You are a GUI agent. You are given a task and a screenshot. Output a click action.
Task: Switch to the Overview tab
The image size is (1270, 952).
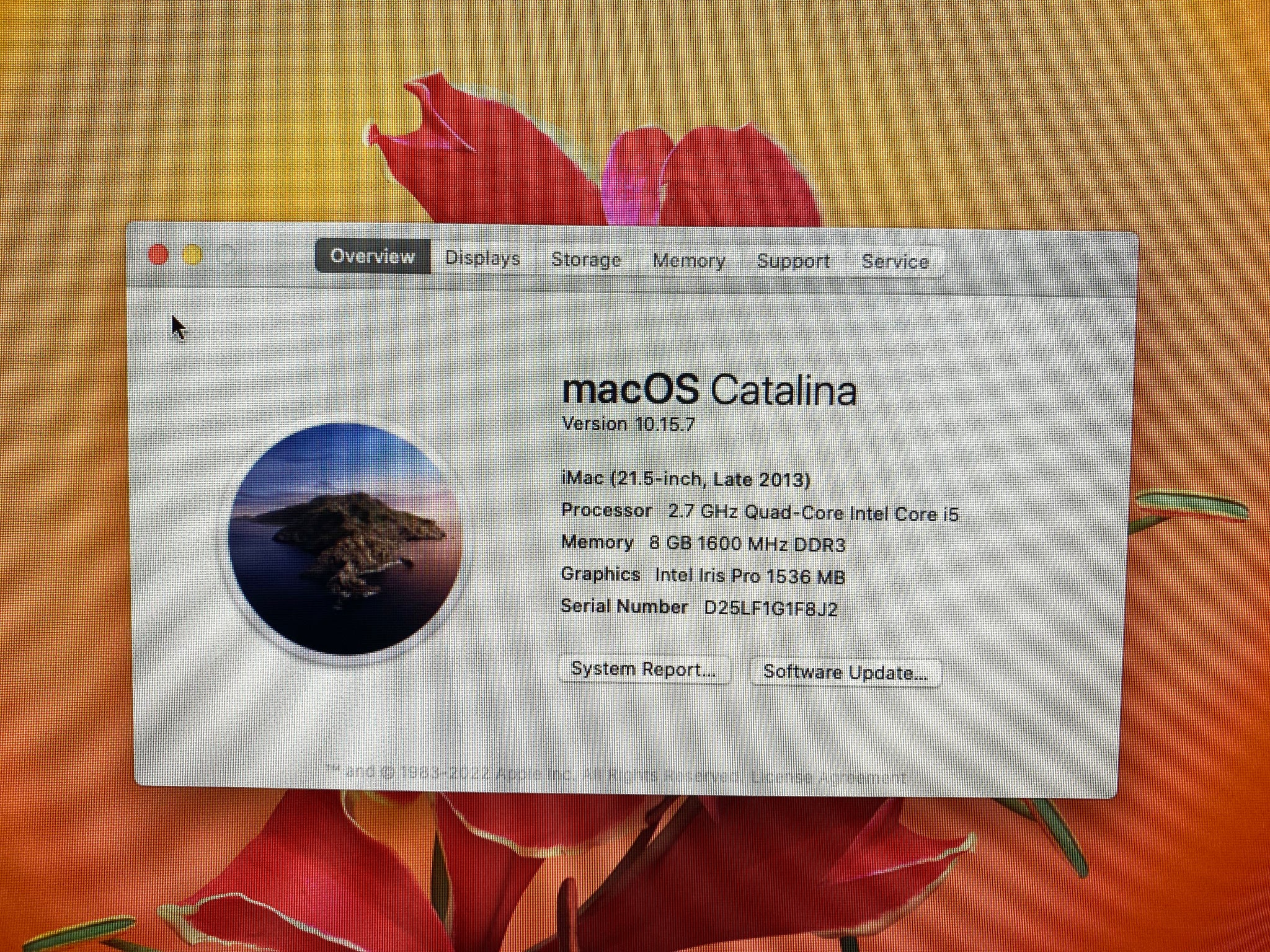point(373,256)
